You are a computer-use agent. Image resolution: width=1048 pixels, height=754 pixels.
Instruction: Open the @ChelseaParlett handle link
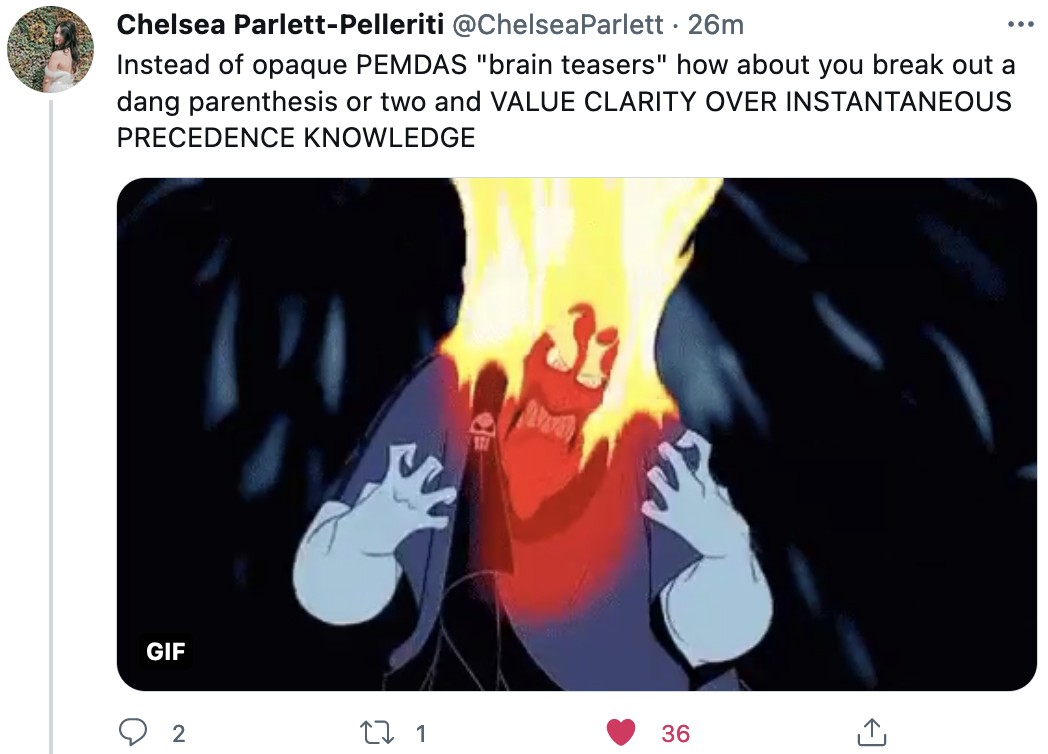point(559,25)
